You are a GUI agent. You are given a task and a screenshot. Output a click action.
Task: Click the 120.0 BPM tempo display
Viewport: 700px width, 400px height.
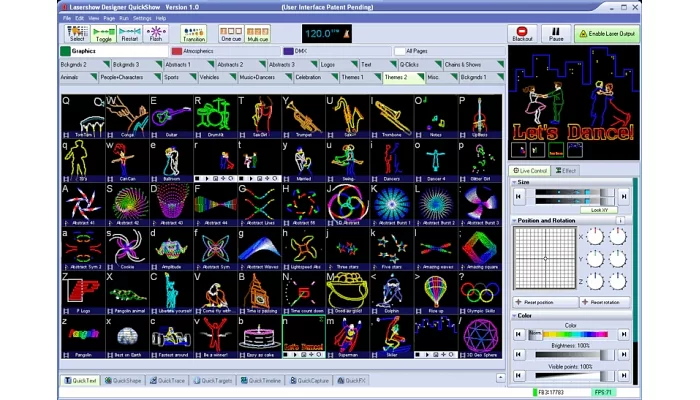click(x=322, y=34)
